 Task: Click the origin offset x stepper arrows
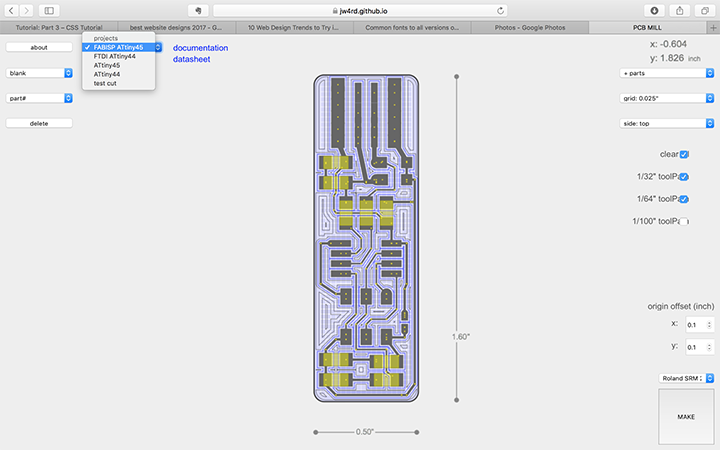click(709, 325)
